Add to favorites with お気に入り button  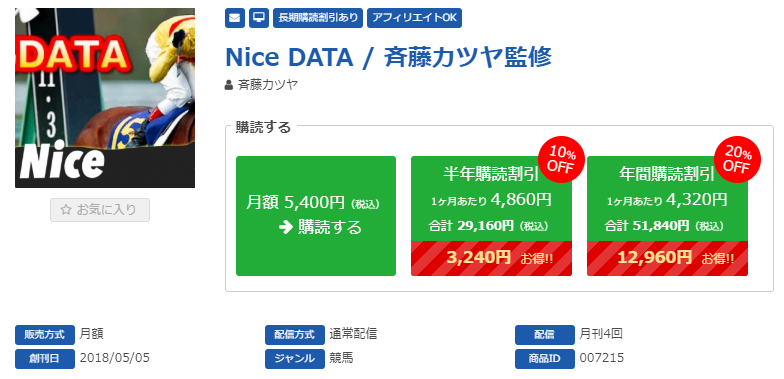click(100, 210)
